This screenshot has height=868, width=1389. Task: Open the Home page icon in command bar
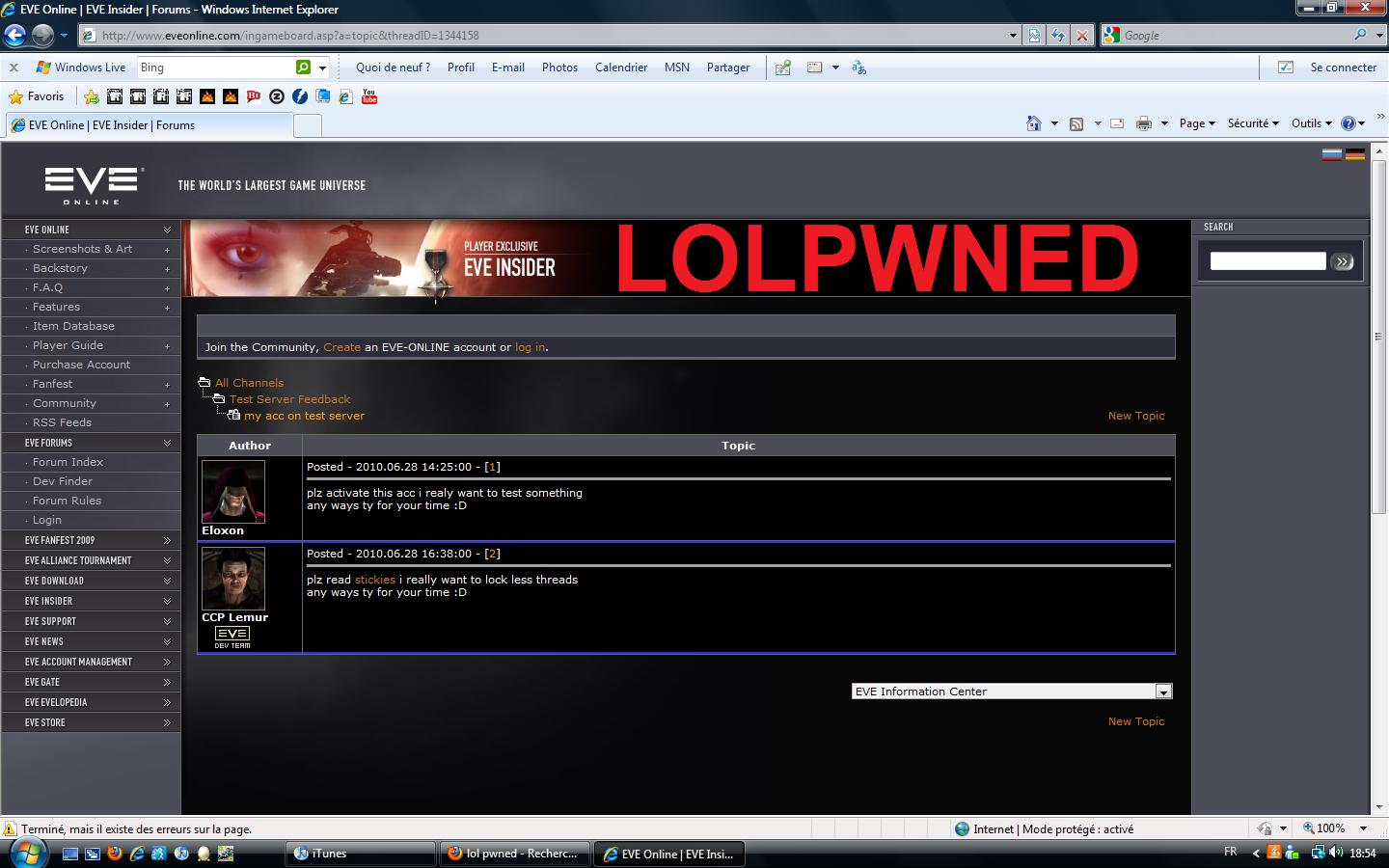pos(1034,123)
